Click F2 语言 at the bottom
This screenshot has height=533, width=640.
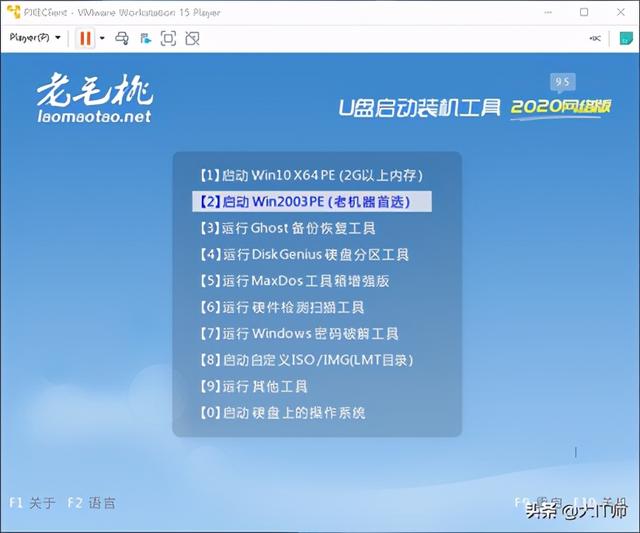pyautogui.click(x=91, y=503)
